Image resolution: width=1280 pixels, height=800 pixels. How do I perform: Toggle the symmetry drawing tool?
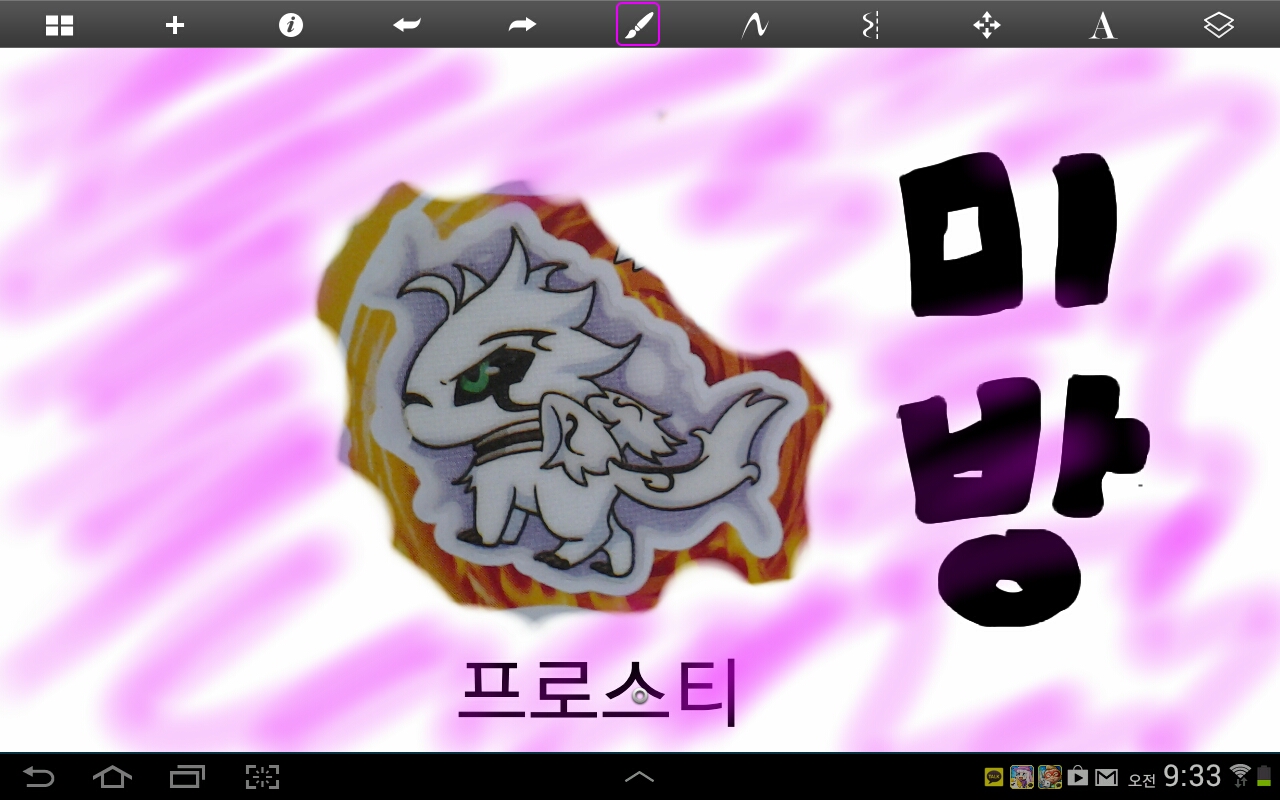tap(870, 25)
